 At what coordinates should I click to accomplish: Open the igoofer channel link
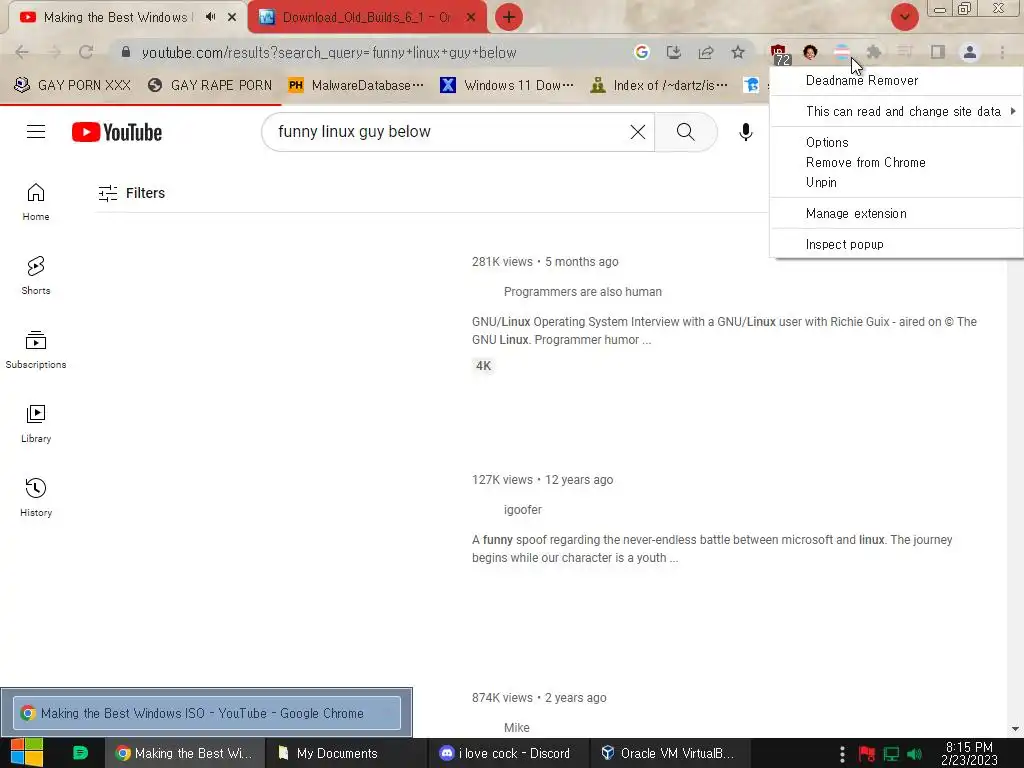[x=522, y=510]
